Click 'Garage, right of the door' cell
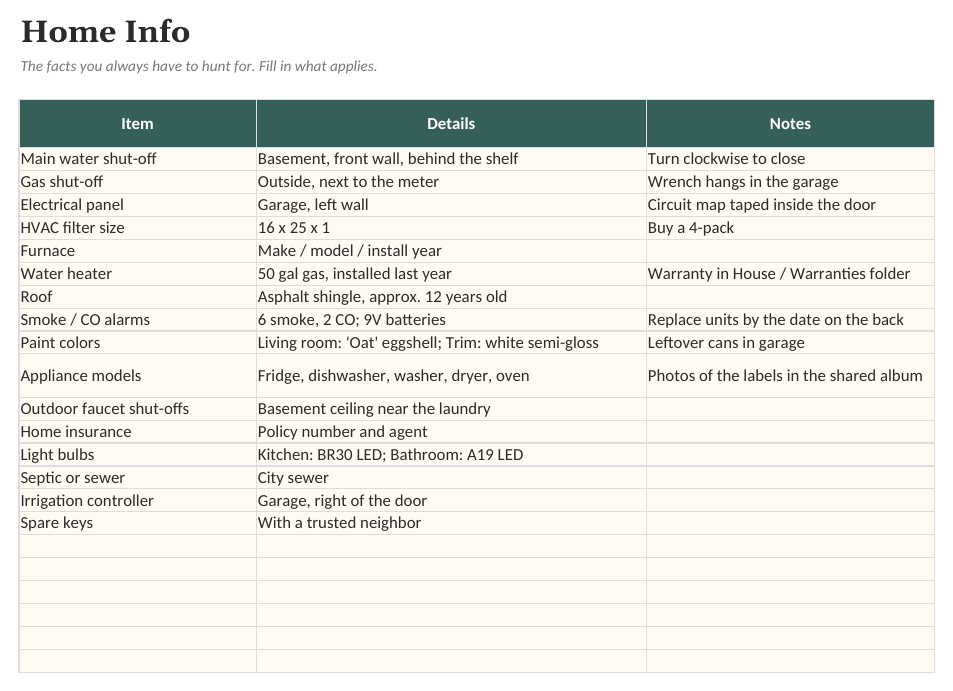The height and width of the screenshot is (691, 953). pos(451,501)
